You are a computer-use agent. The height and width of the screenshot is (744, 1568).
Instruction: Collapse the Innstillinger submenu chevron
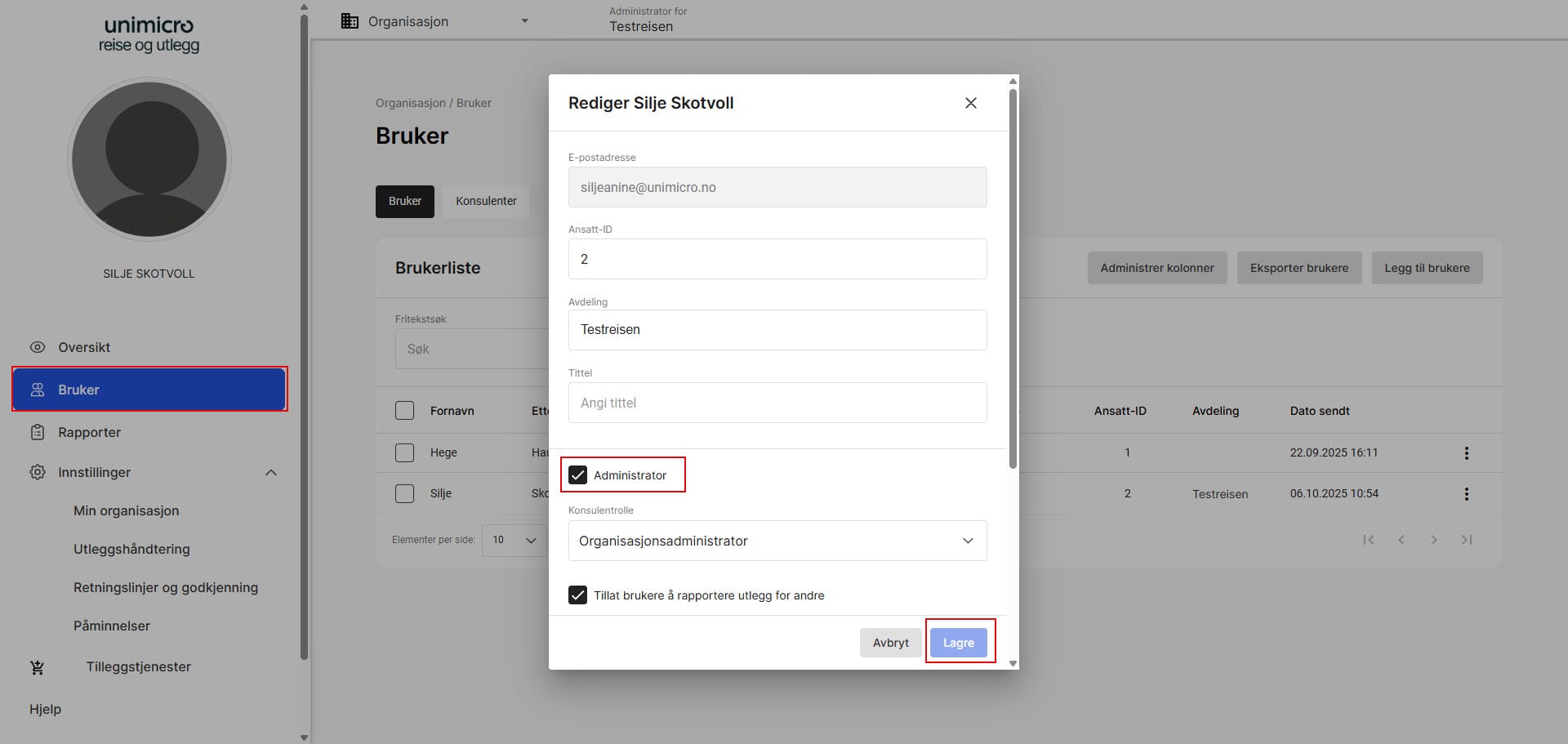point(271,473)
